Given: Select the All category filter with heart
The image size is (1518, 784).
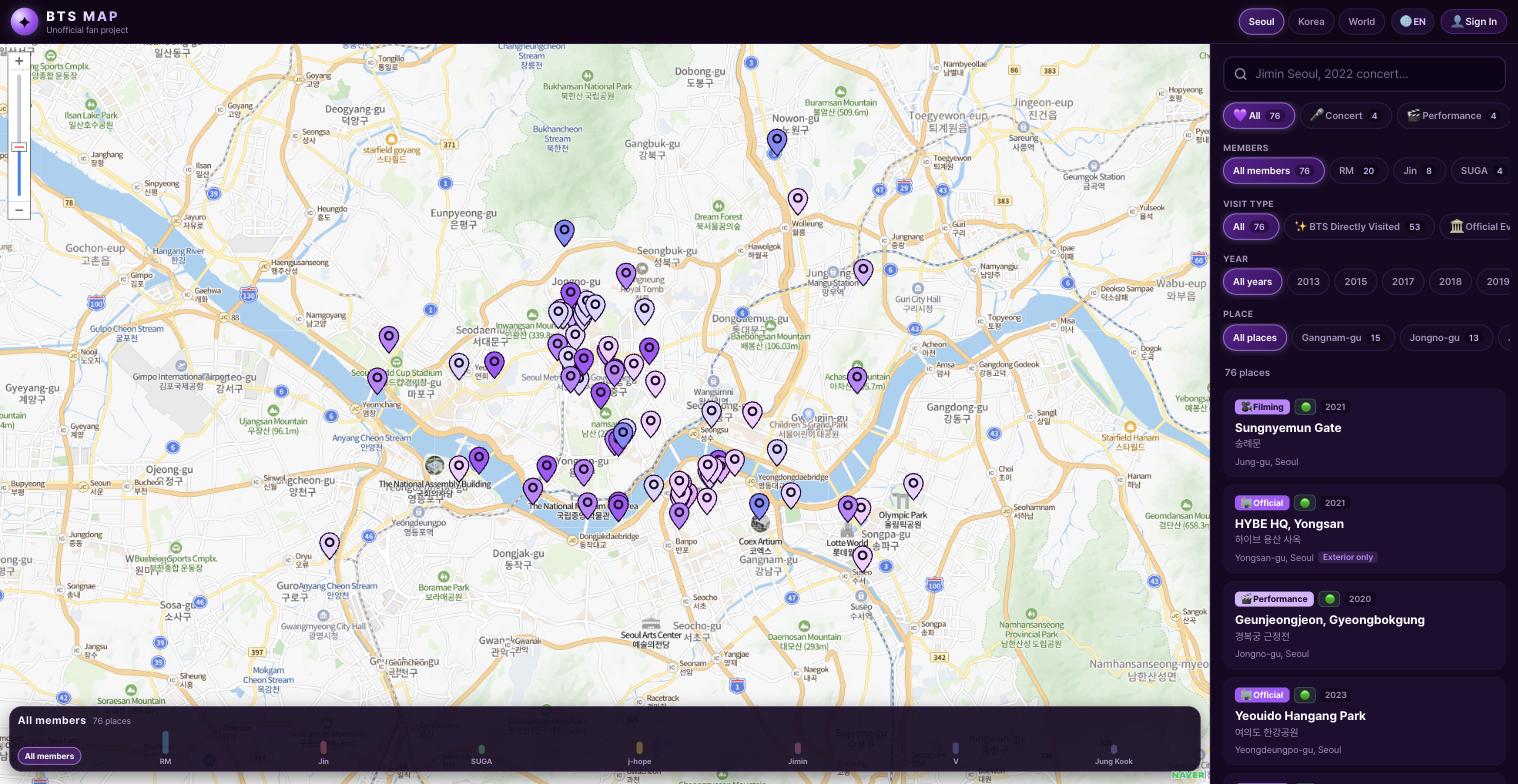Looking at the screenshot, I should click(1259, 116).
